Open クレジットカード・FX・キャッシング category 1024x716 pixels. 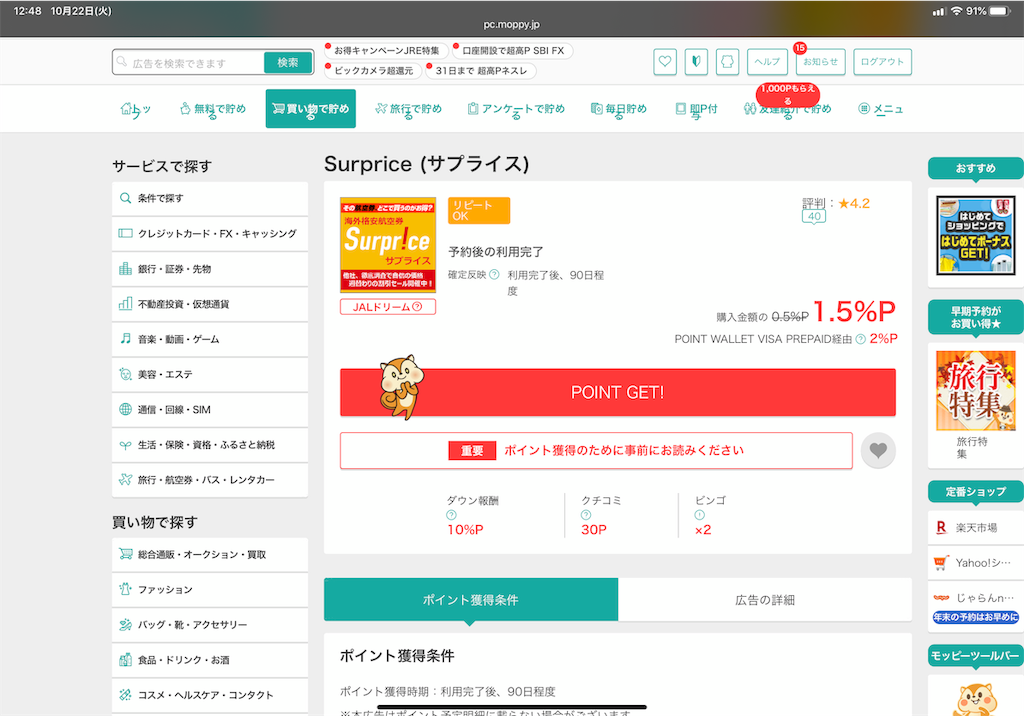(210, 233)
